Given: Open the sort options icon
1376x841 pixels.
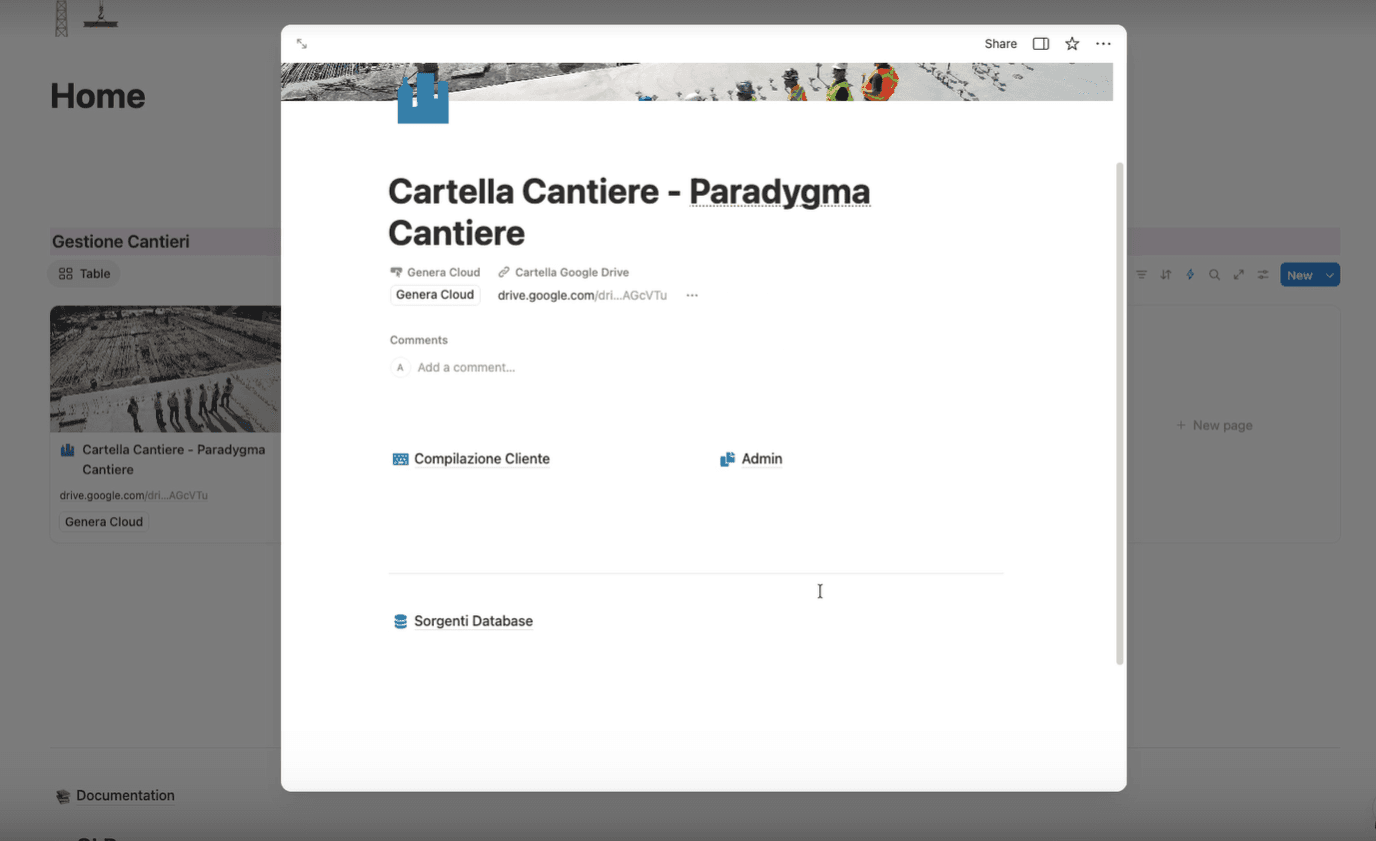Looking at the screenshot, I should (x=1166, y=274).
